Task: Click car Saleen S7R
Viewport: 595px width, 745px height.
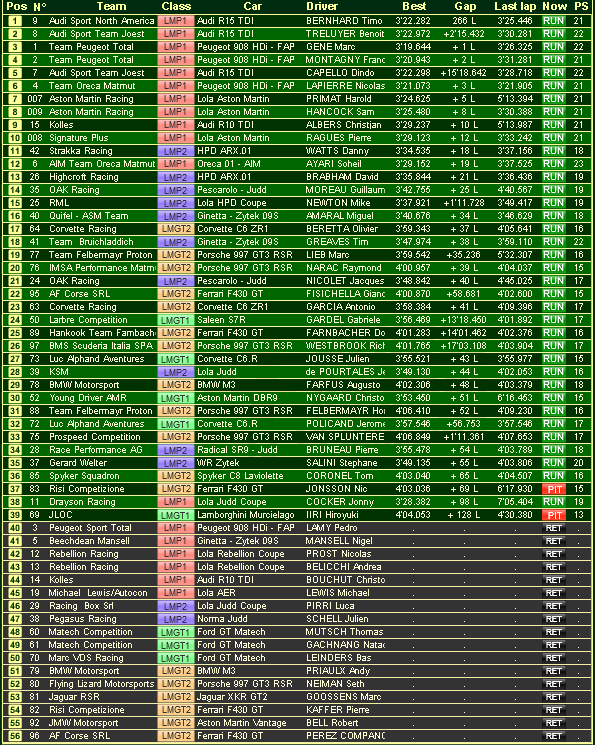Action: tap(221, 320)
